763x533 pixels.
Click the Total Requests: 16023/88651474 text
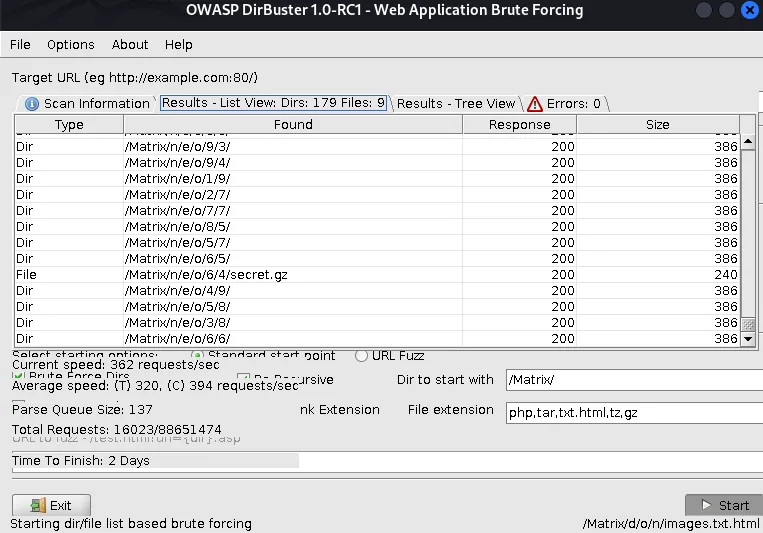[x=116, y=430]
